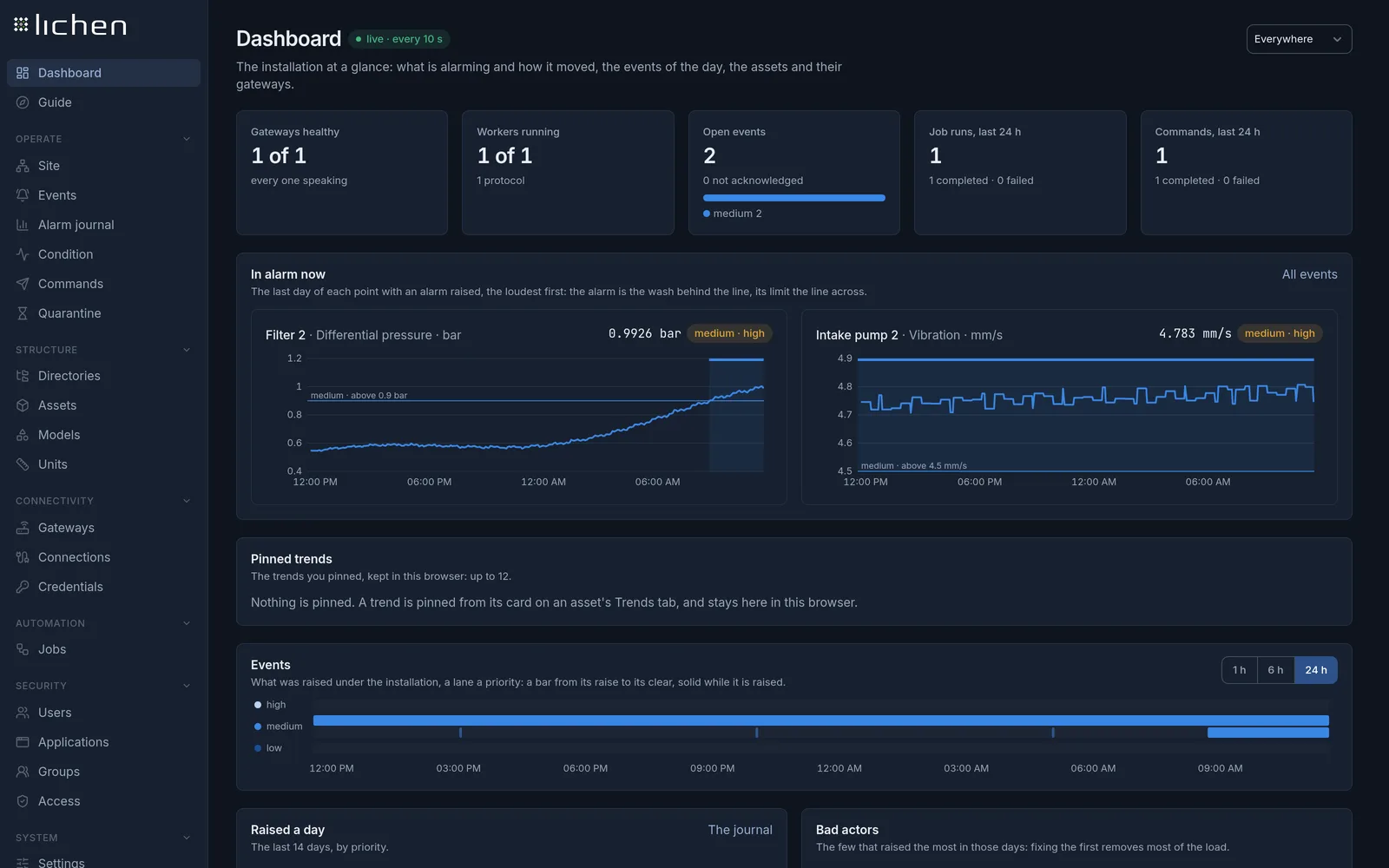The width and height of the screenshot is (1389, 868).
Task: Open the Everywhere scope dropdown
Action: pos(1299,39)
